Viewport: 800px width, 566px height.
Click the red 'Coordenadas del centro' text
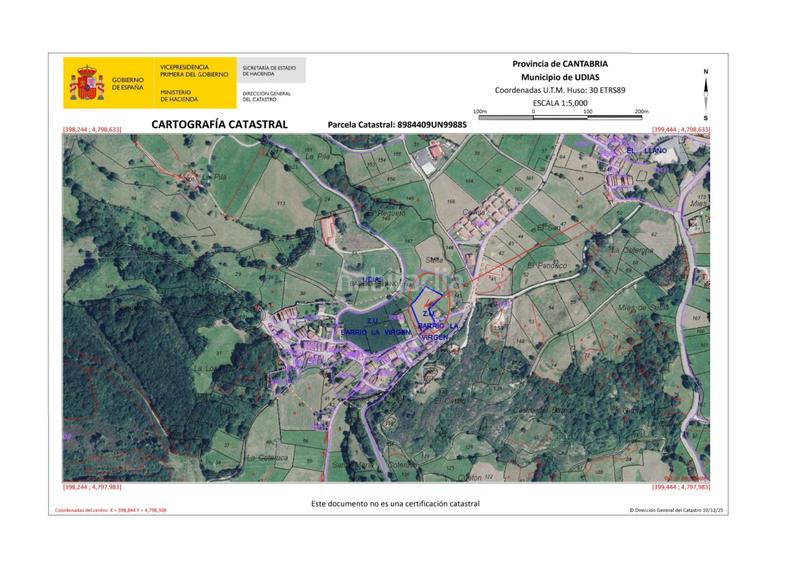[x=109, y=510]
